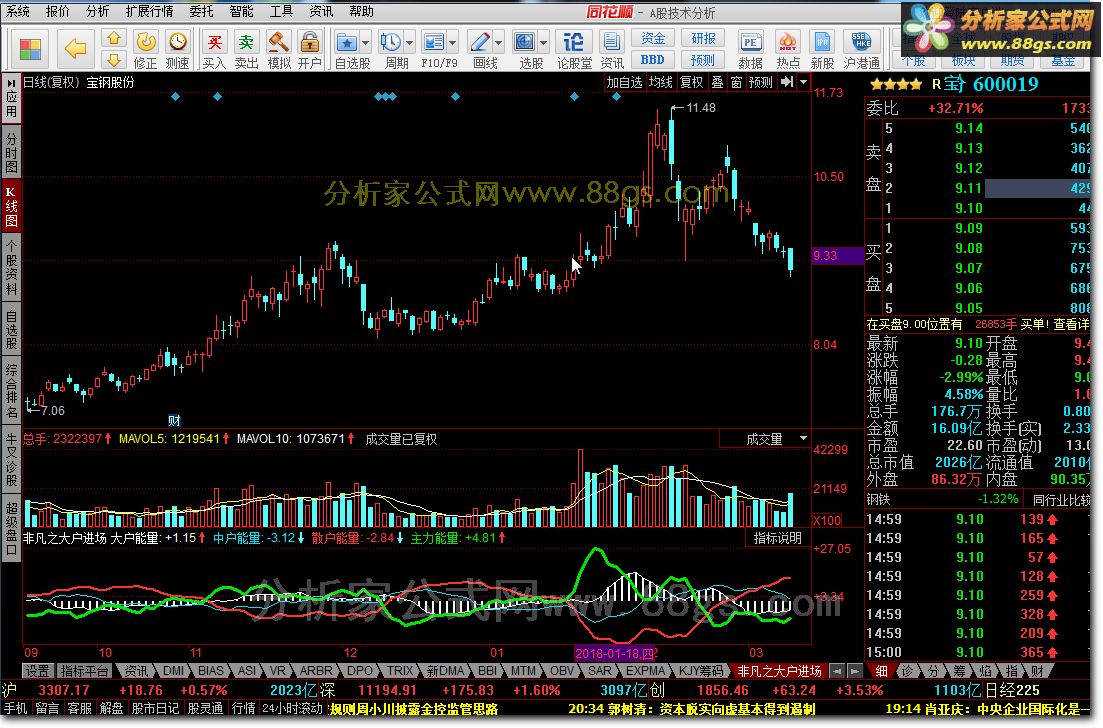Screen dimensions: 1103x728
Task: Open the 智能 menu
Action: point(241,11)
